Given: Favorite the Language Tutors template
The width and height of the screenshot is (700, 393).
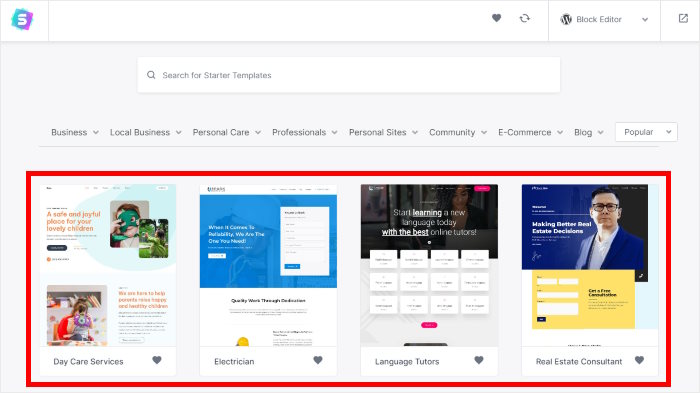Looking at the screenshot, I should [x=479, y=360].
